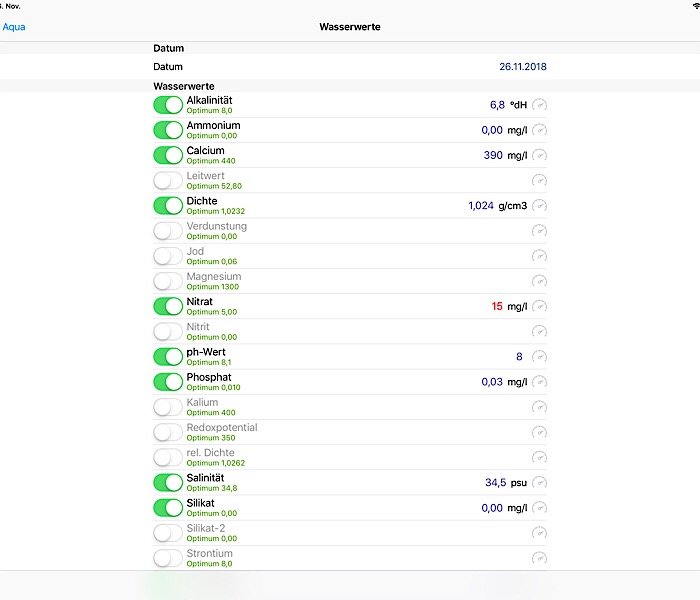Image resolution: width=700 pixels, height=600 pixels.
Task: Edit the Calcium value 390
Action: point(493,155)
